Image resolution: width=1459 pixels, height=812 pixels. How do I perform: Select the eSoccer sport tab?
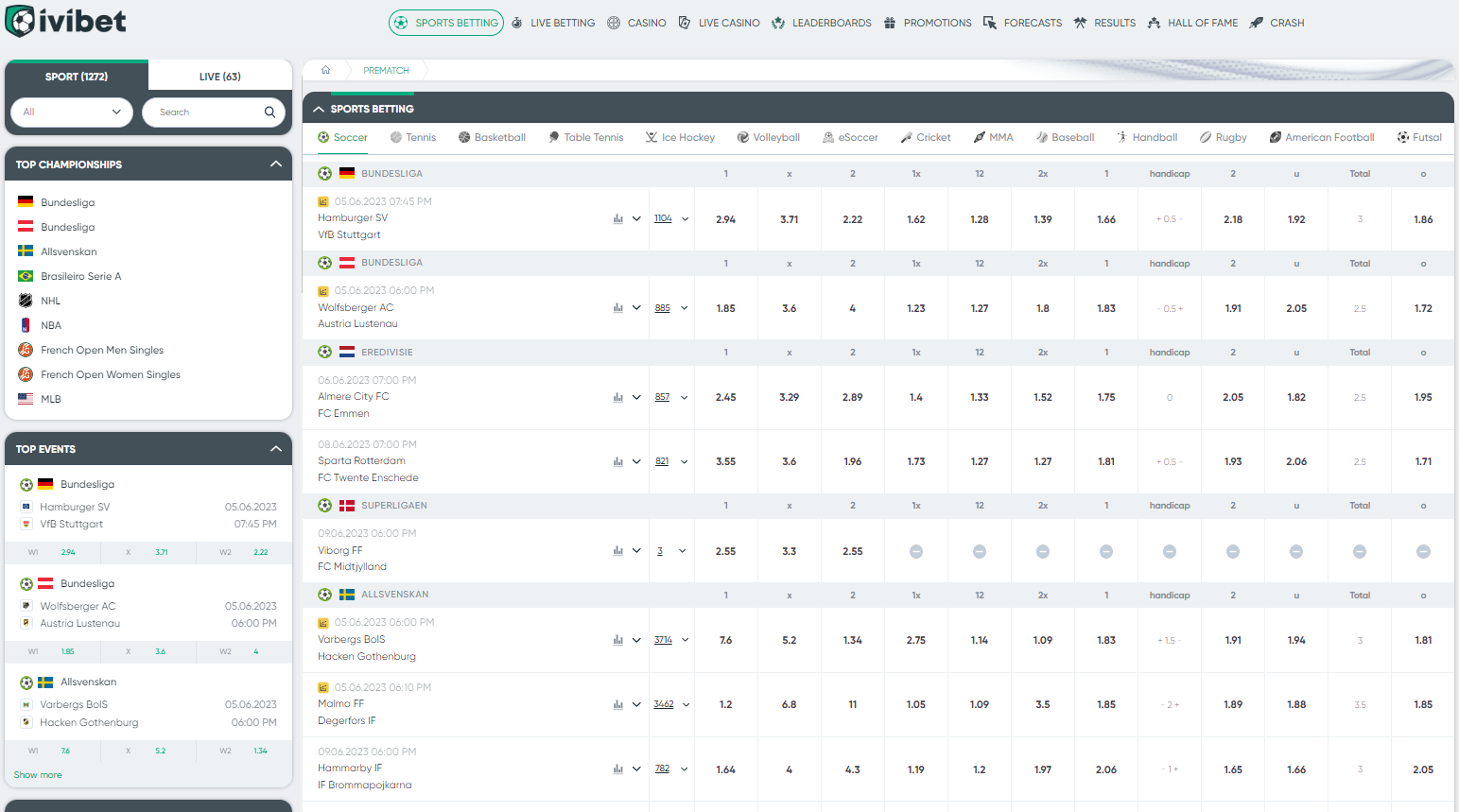click(850, 138)
